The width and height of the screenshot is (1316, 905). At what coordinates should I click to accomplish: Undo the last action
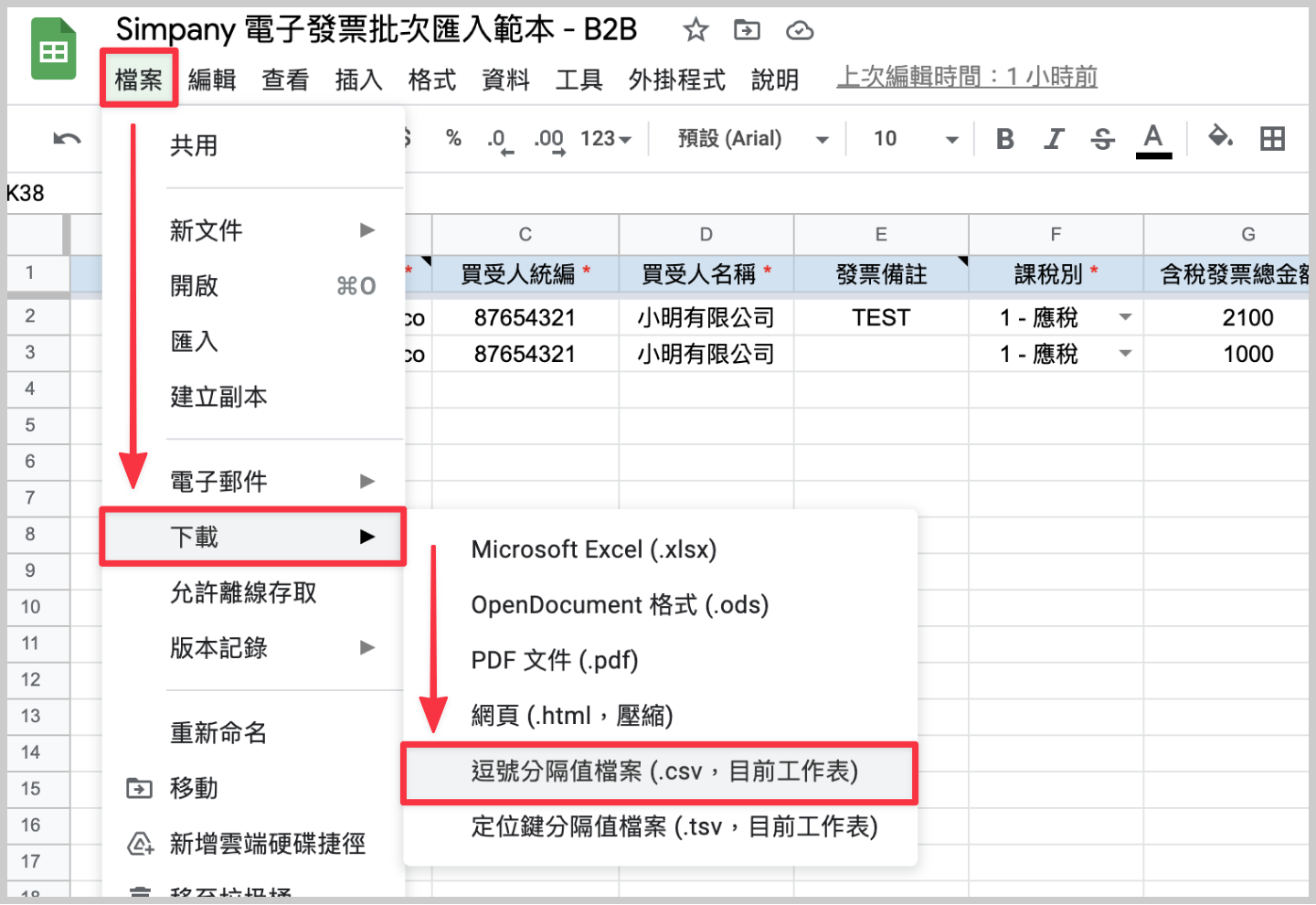coord(67,138)
